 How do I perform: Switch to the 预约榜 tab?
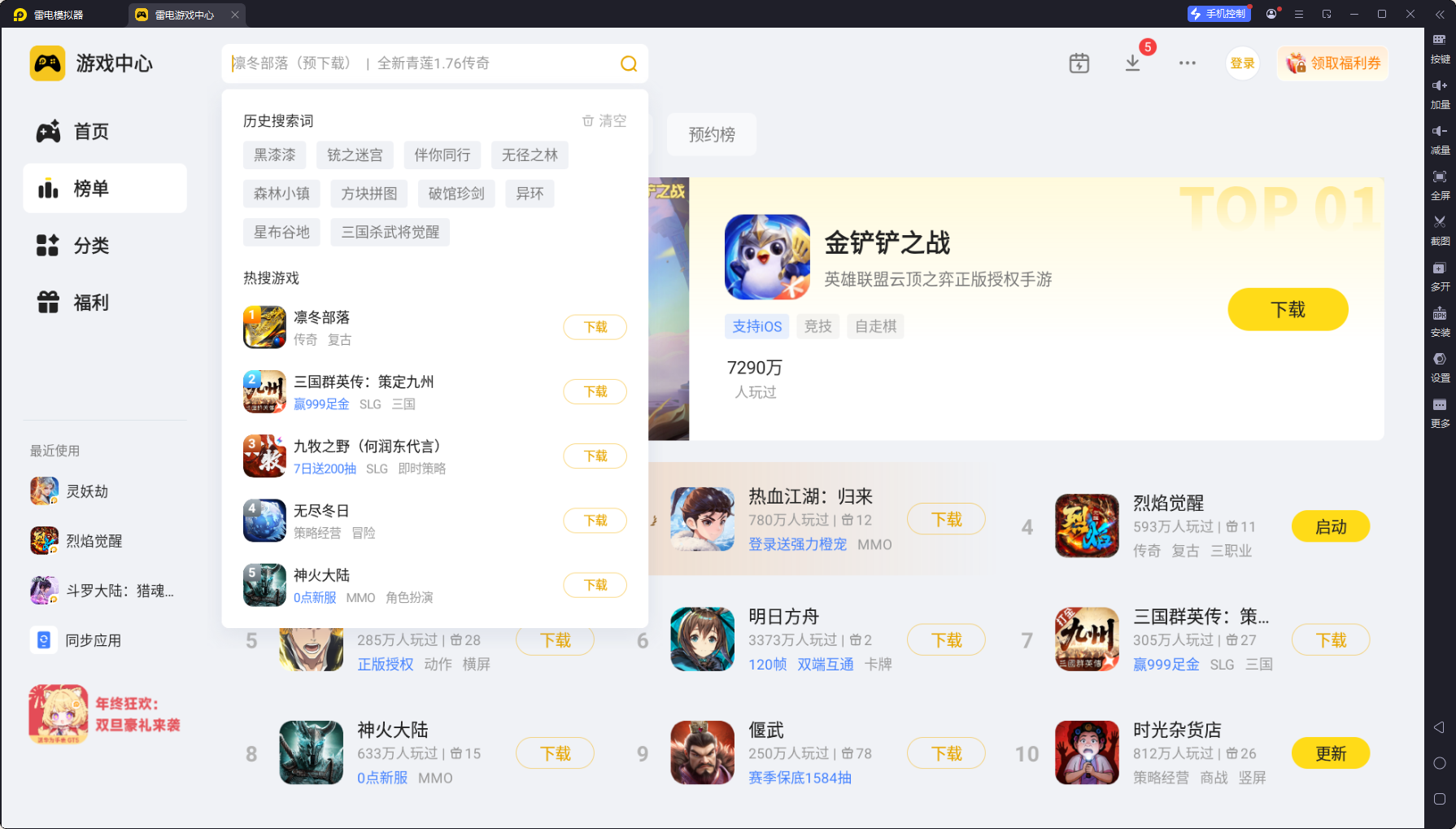click(712, 134)
